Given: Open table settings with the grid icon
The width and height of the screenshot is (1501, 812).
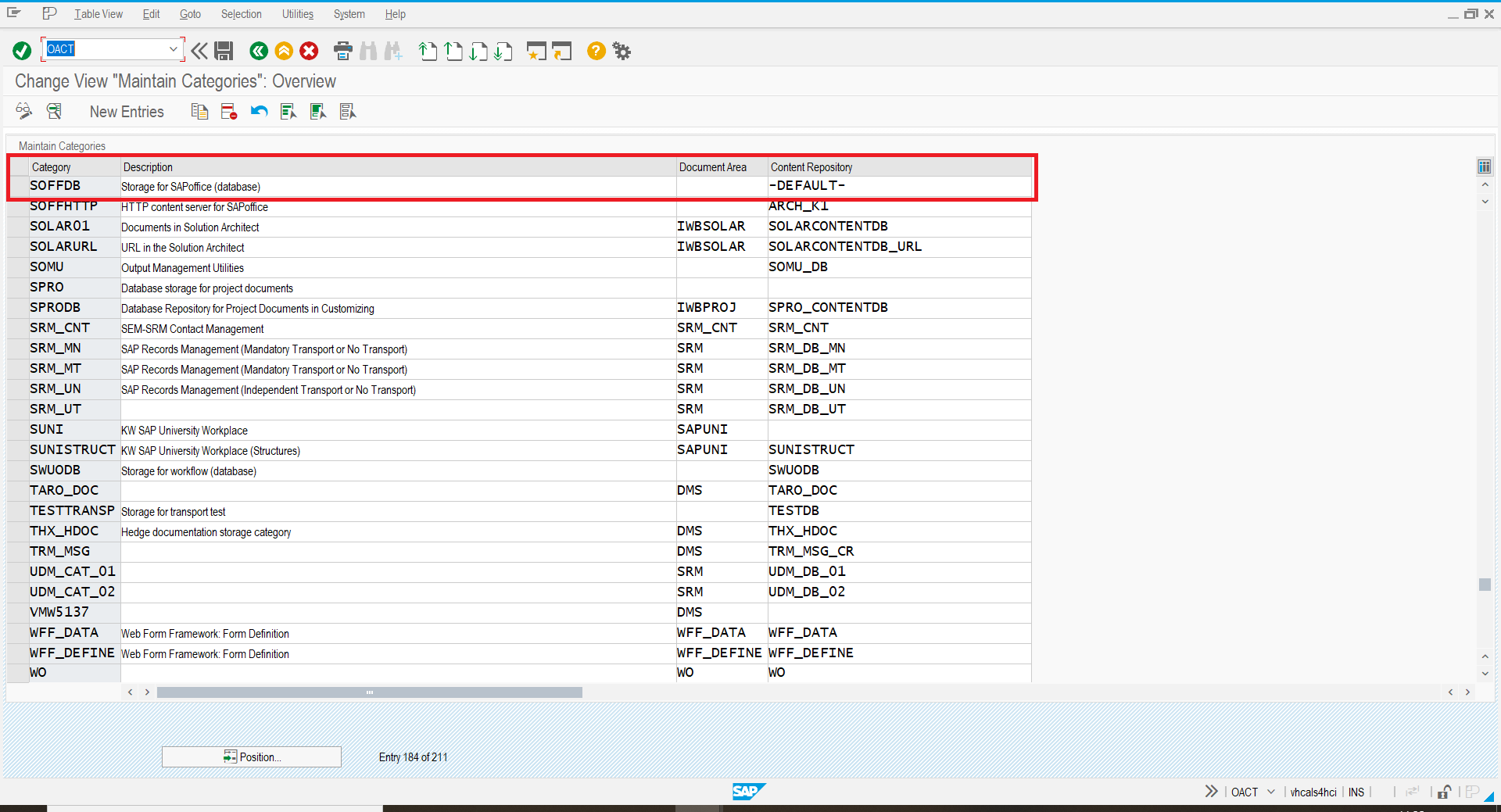Looking at the screenshot, I should coord(1484,166).
